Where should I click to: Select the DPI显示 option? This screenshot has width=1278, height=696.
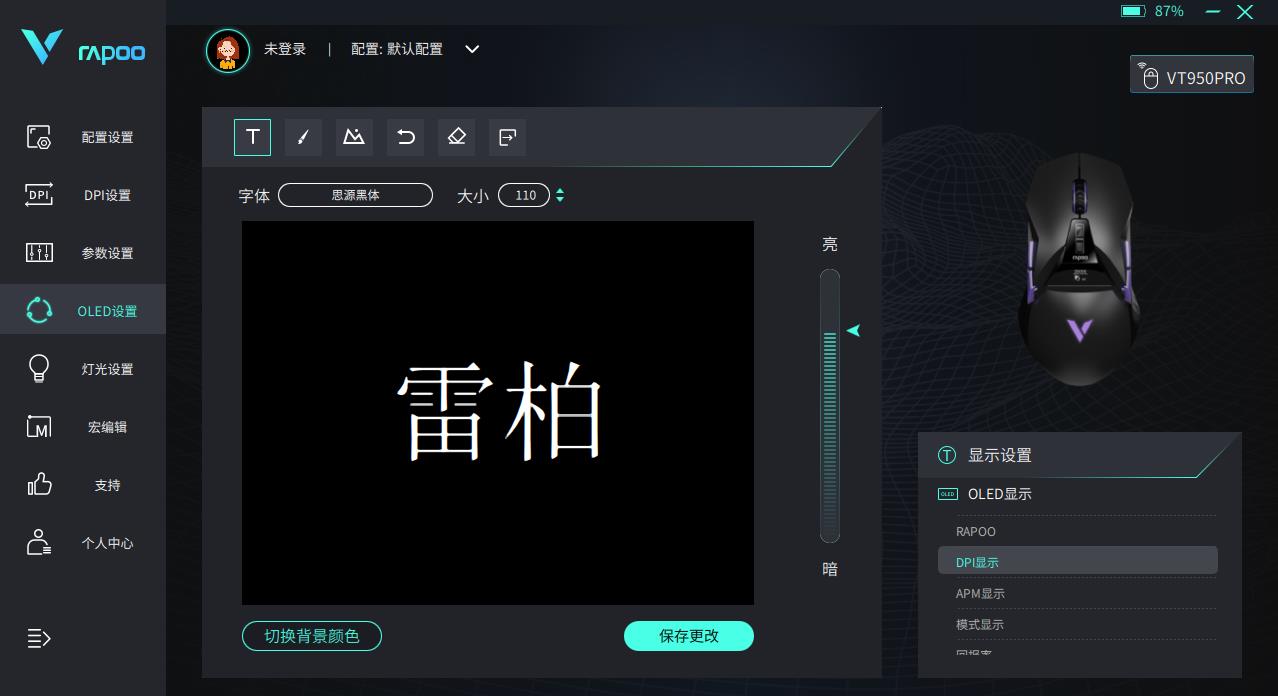click(1078, 561)
